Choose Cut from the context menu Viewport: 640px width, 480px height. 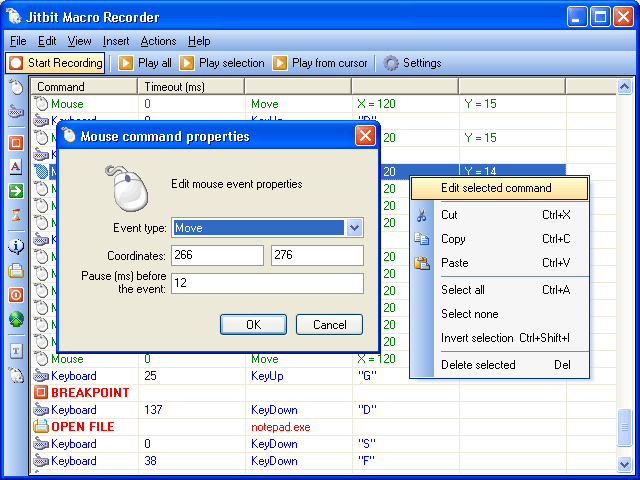[x=500, y=215]
